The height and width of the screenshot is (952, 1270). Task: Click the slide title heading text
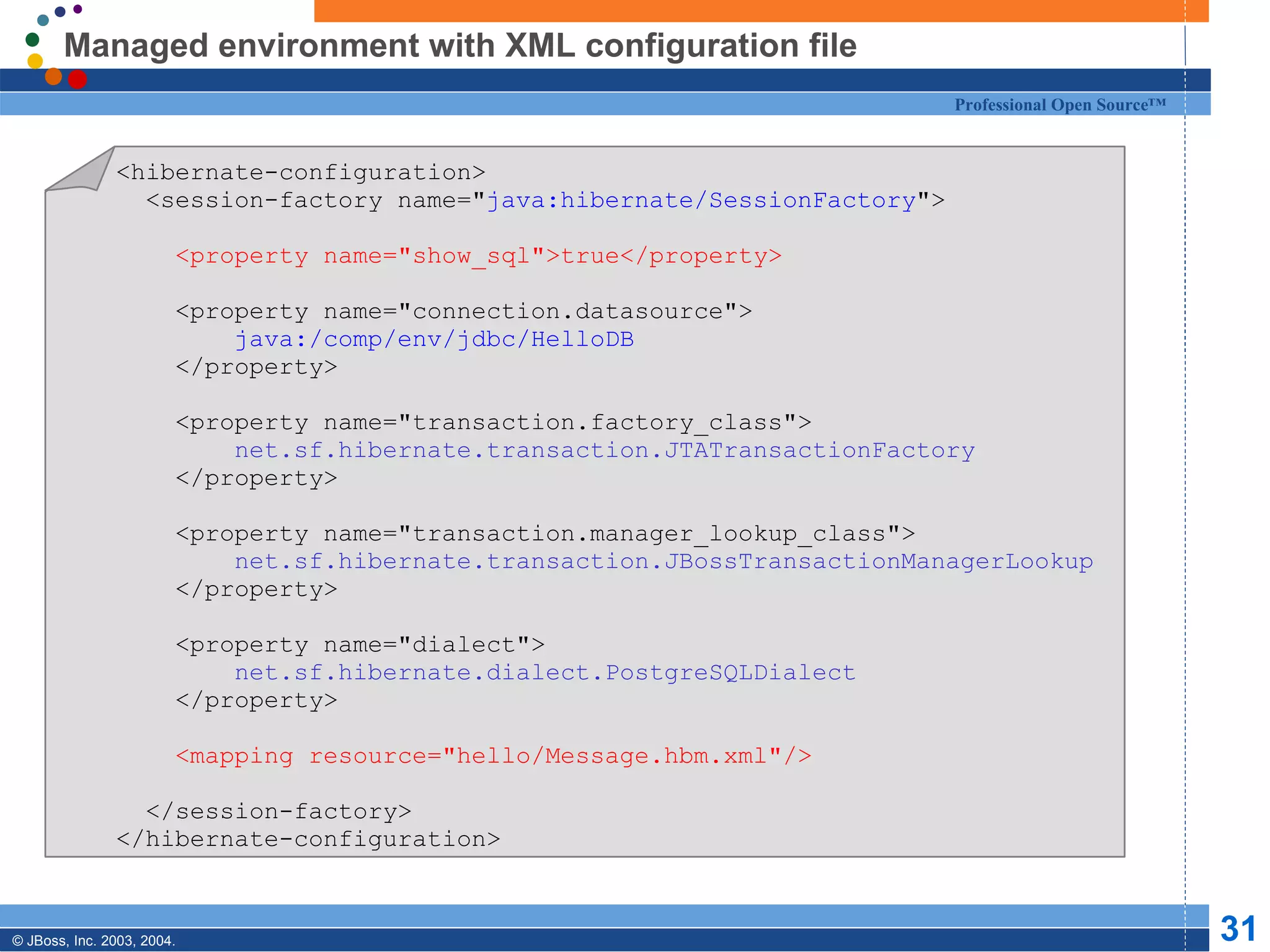[460, 45]
